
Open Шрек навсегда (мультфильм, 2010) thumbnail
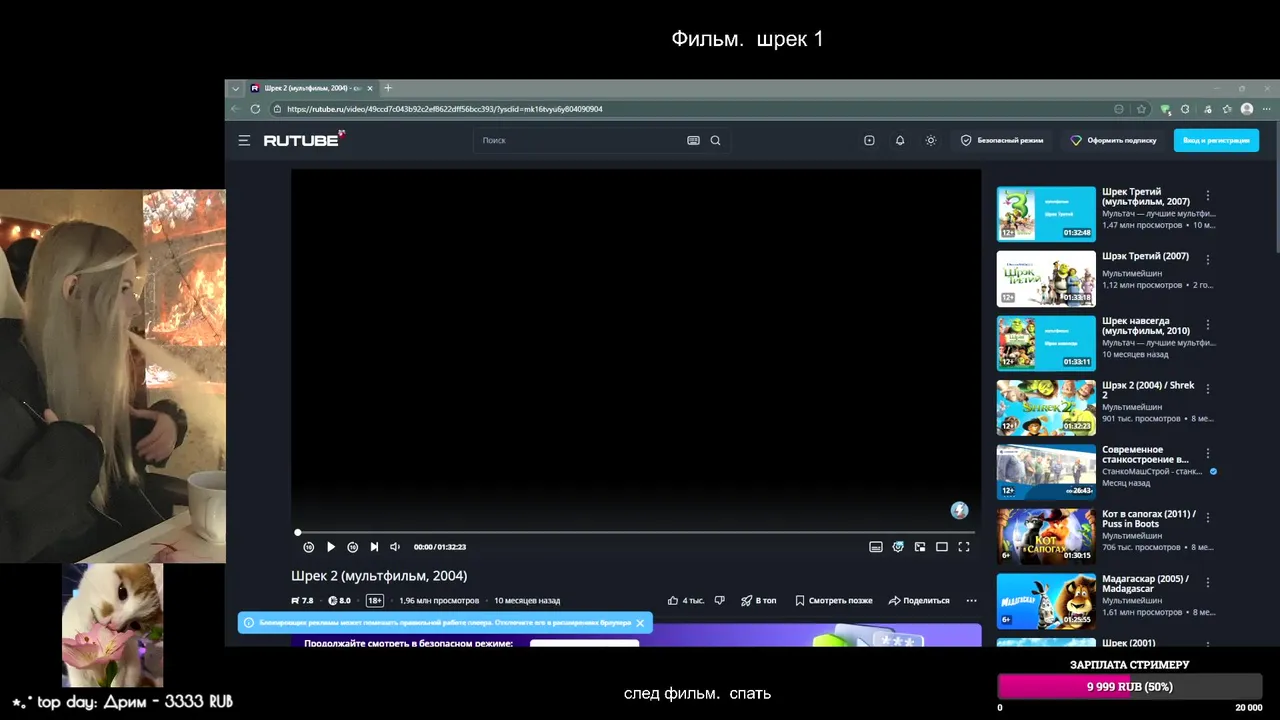coord(1046,343)
